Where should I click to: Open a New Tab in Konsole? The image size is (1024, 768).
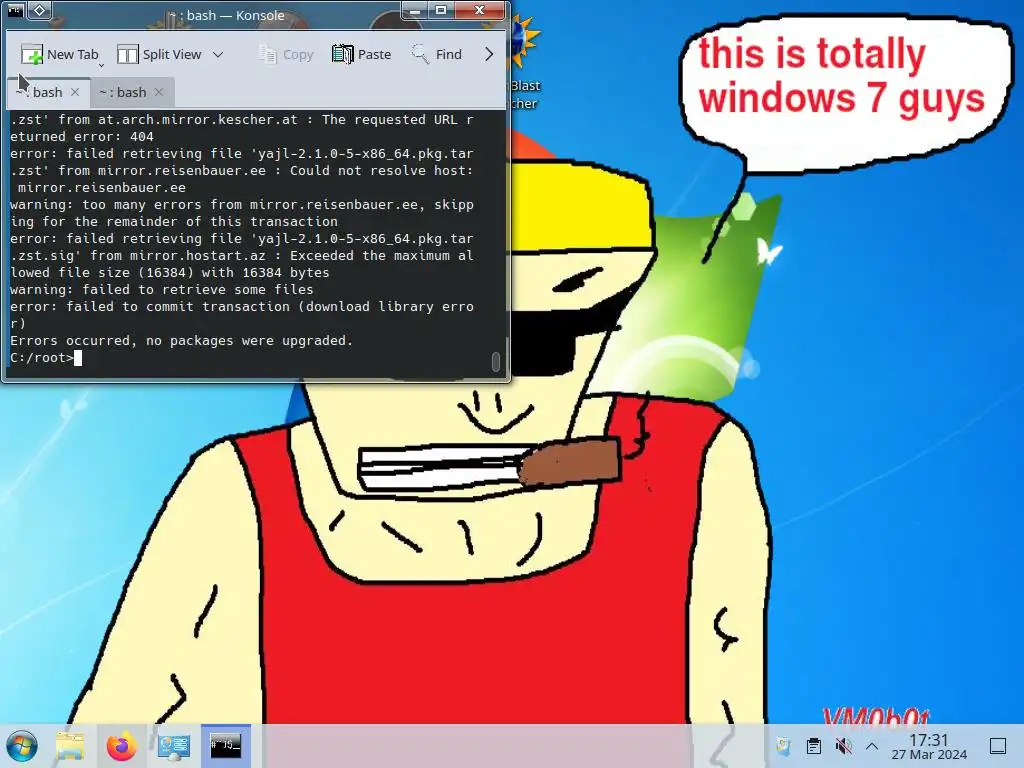pyautogui.click(x=59, y=55)
